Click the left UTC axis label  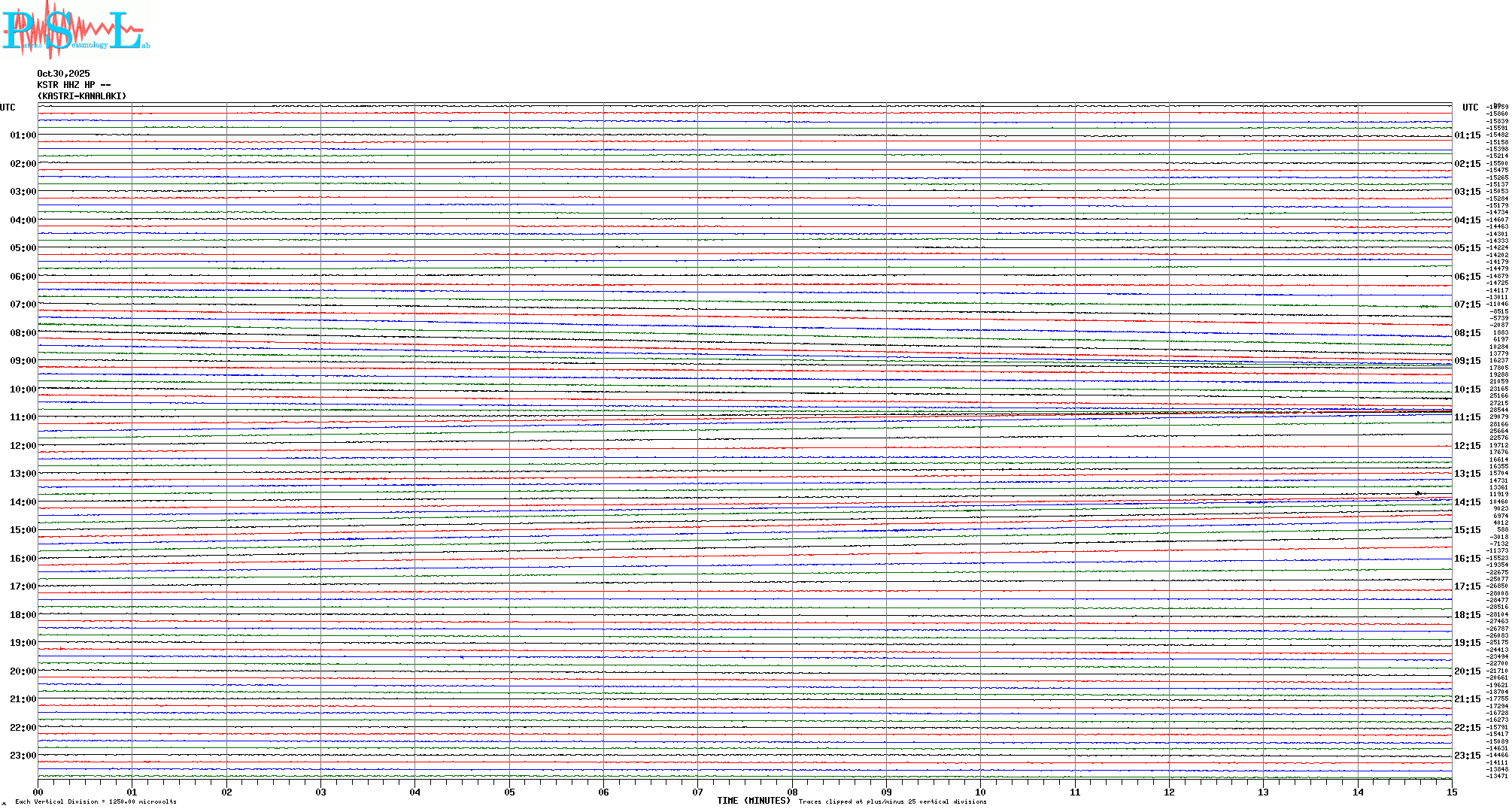click(8, 108)
